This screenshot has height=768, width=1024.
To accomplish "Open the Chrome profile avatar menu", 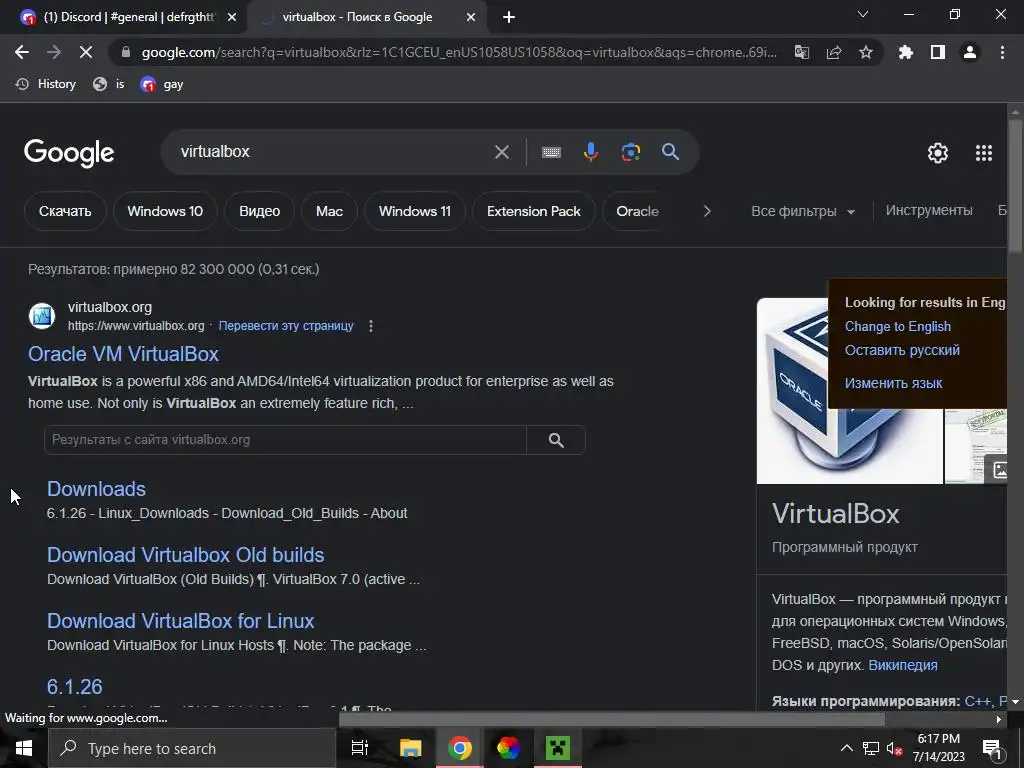I will (970, 52).
